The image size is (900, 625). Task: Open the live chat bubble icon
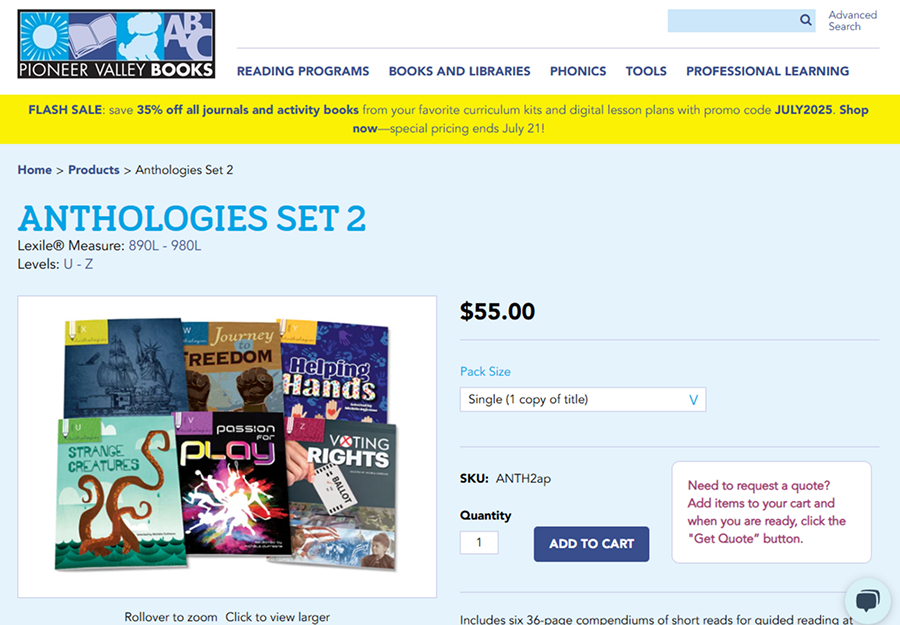click(867, 600)
